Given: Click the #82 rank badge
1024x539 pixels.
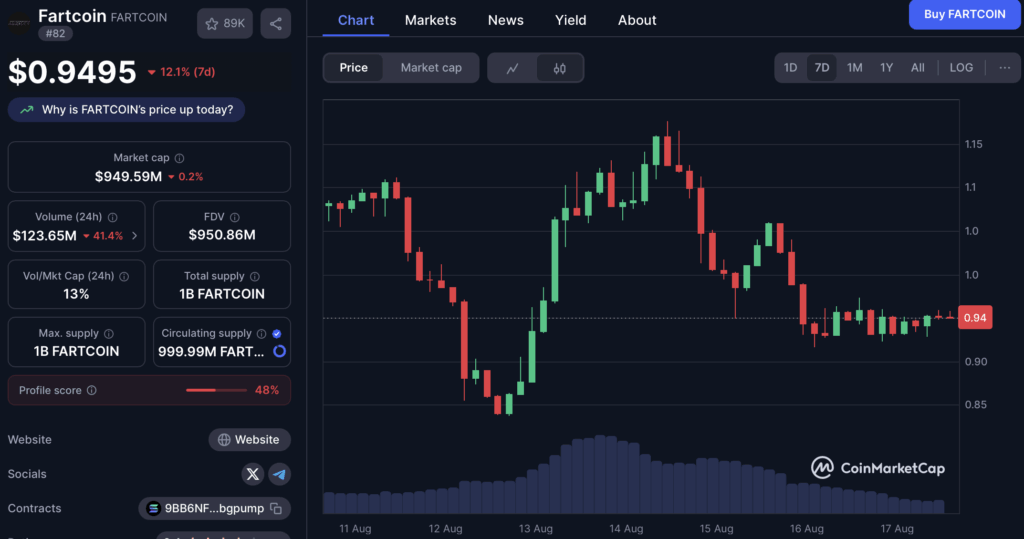Looking at the screenshot, I should [55, 33].
